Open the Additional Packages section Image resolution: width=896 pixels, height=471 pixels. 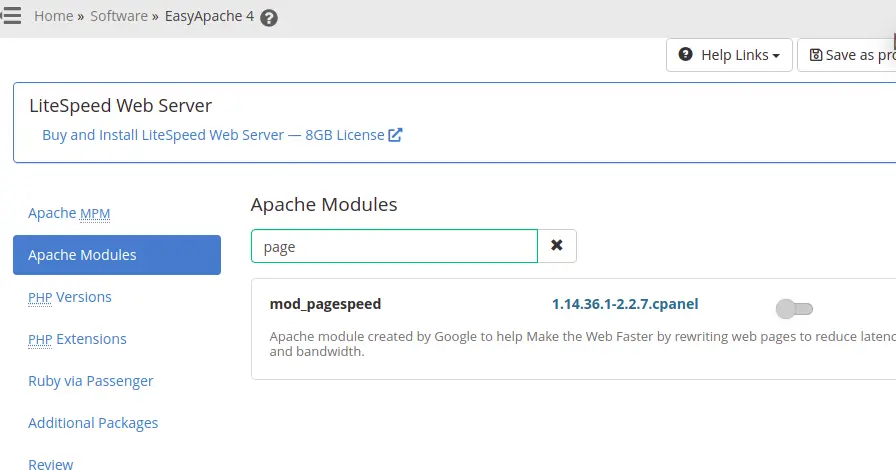click(x=93, y=423)
